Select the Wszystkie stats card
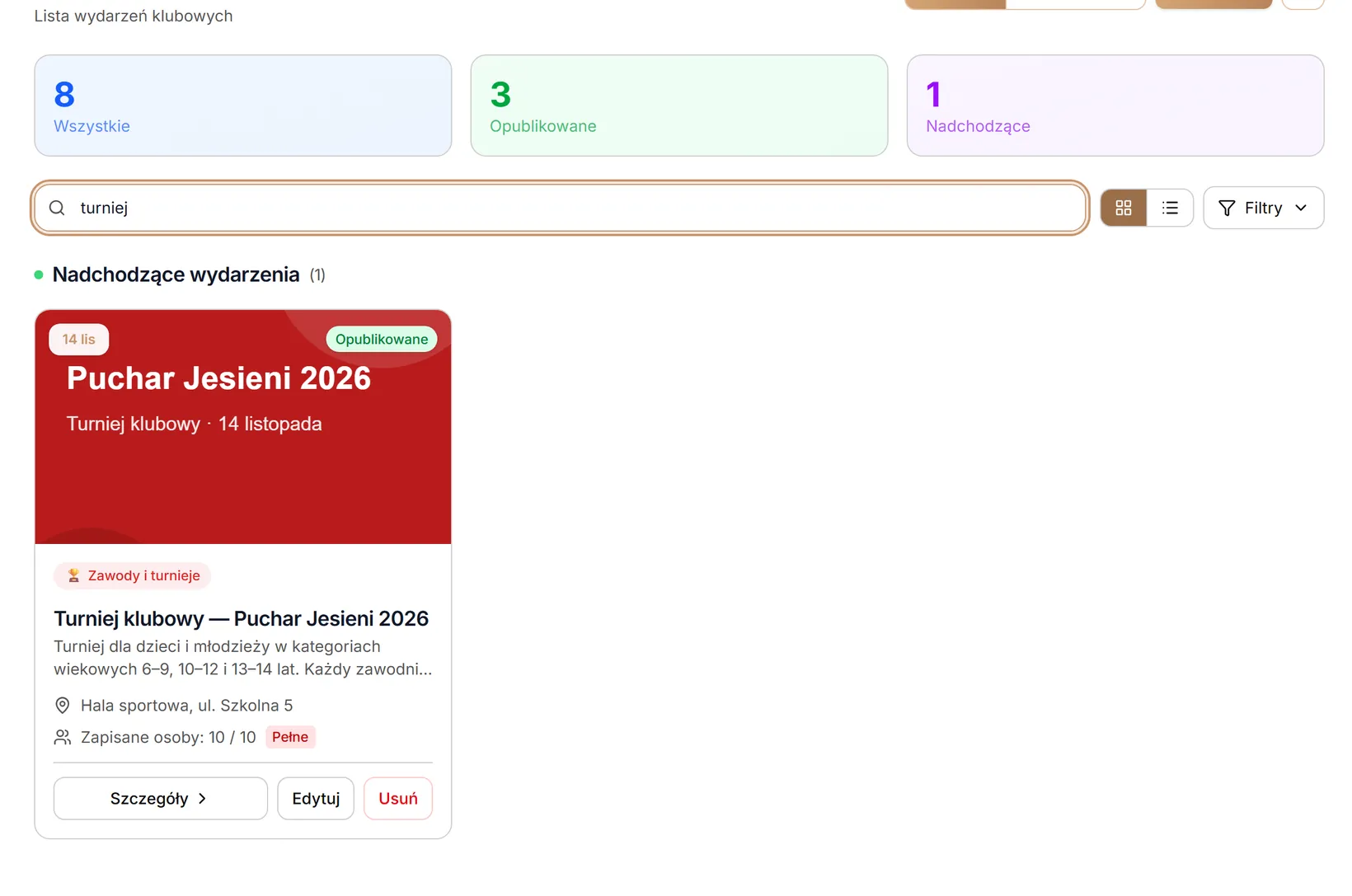This screenshot has height=896, width=1352. click(243, 106)
